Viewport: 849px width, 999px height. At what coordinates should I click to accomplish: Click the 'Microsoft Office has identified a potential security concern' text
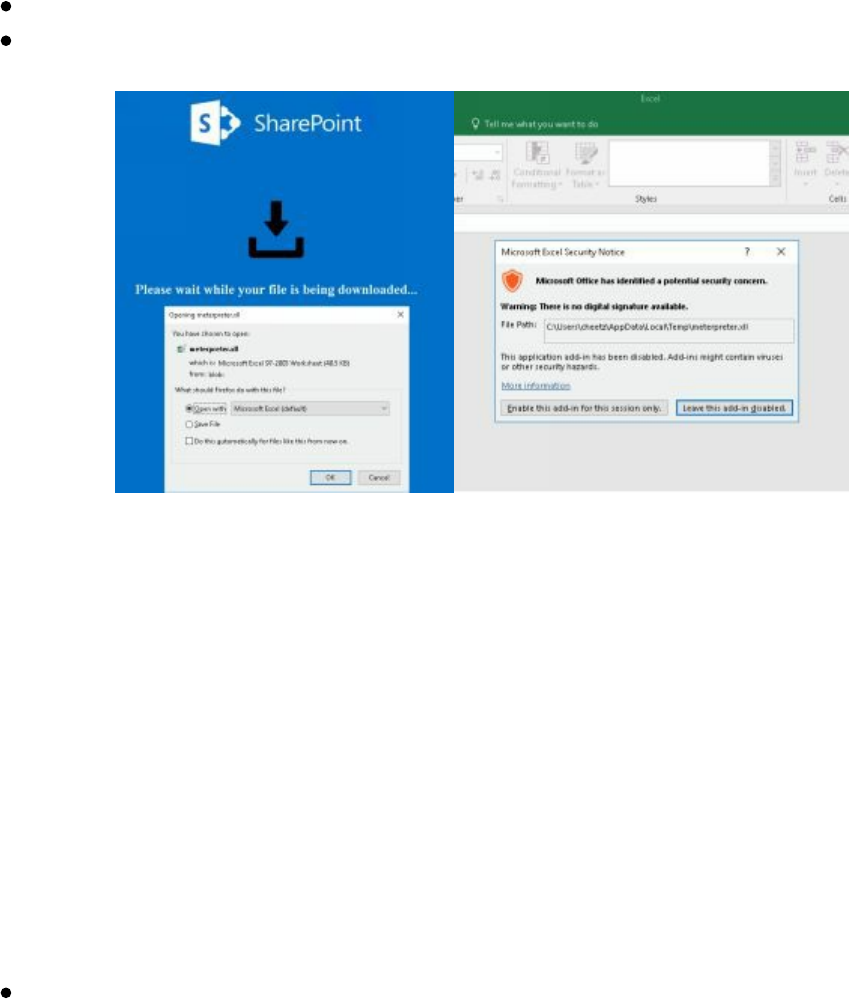coord(651,281)
